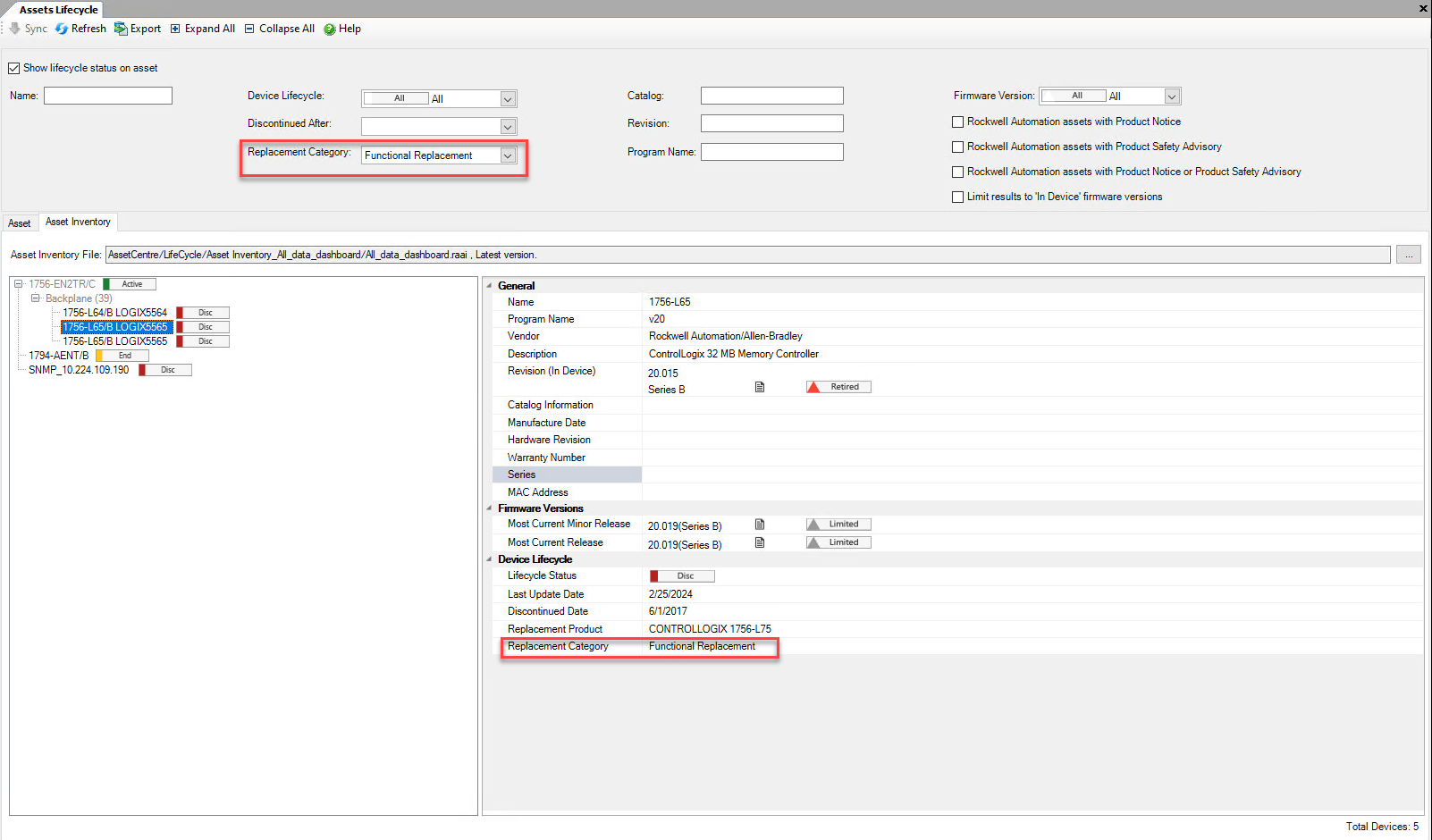This screenshot has width=1432, height=840.
Task: Click the Refresh toolbar button
Action: tap(80, 29)
